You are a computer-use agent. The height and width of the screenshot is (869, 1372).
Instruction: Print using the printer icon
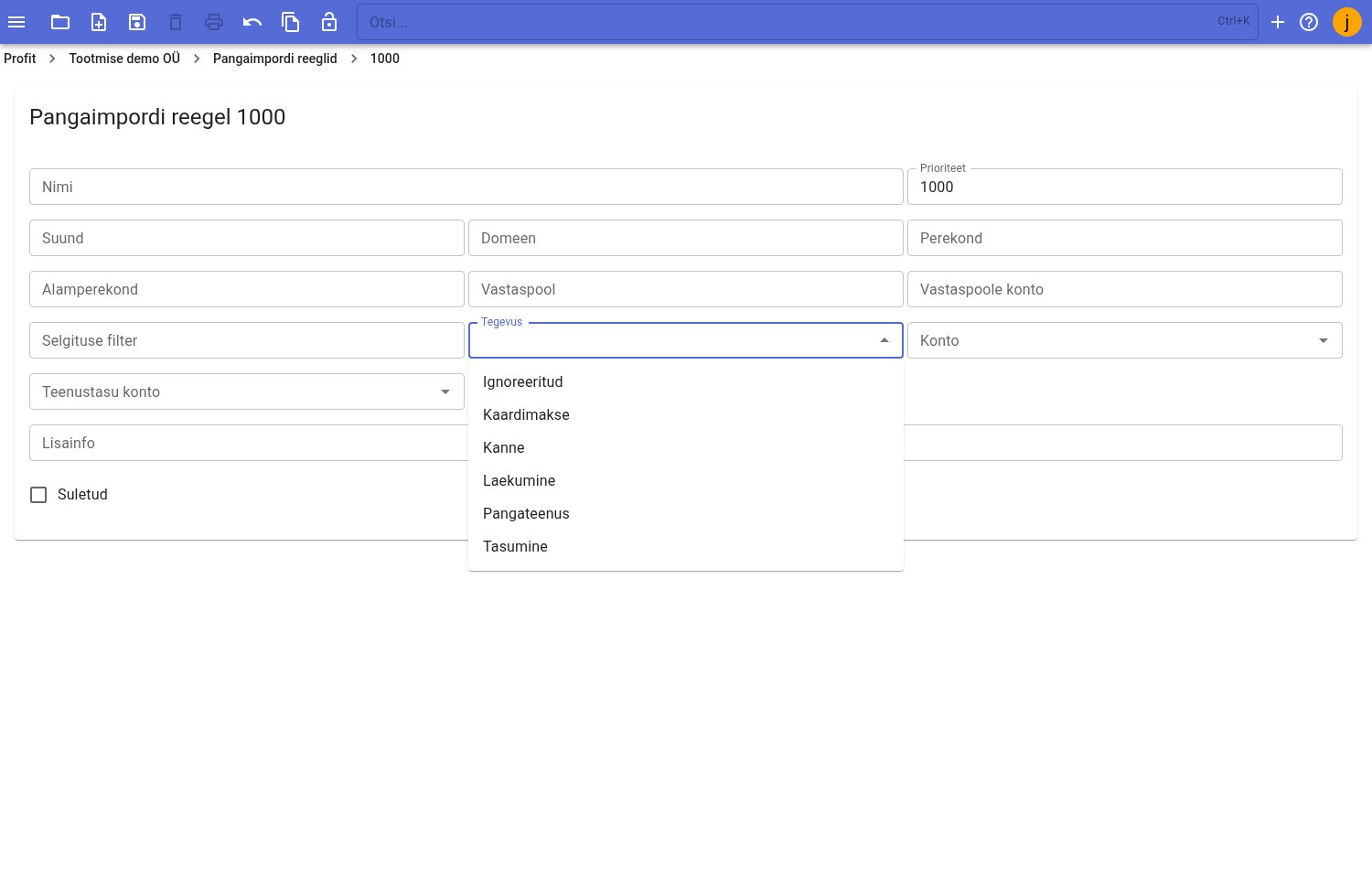click(x=214, y=22)
